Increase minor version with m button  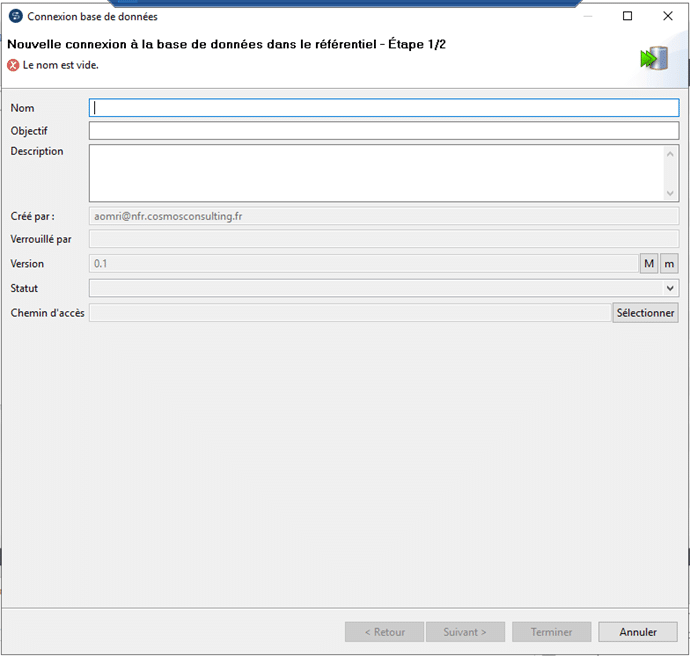point(669,264)
